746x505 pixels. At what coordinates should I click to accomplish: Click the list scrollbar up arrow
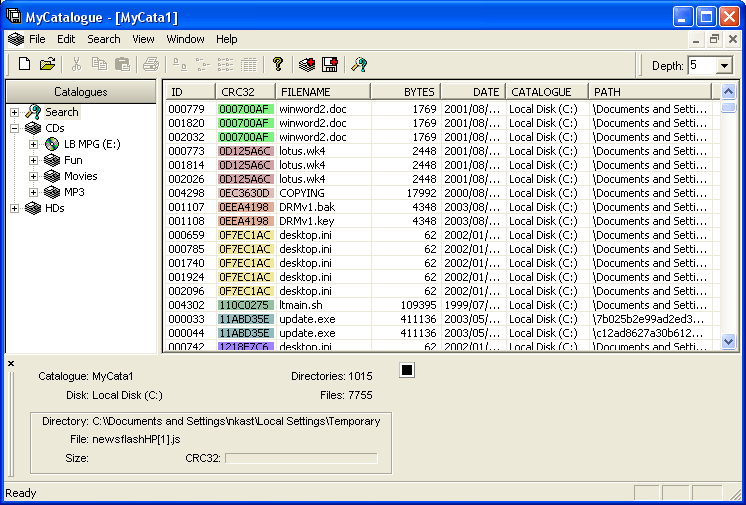tap(728, 91)
